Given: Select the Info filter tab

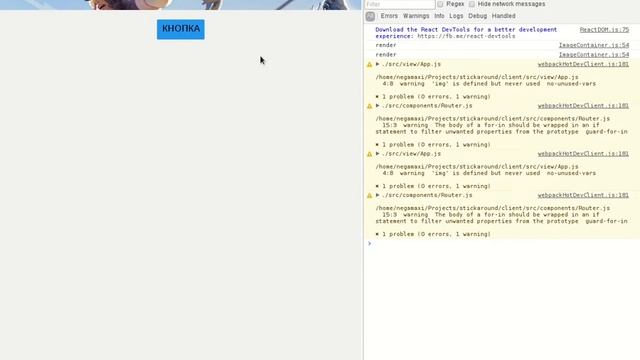Looking at the screenshot, I should (439, 16).
